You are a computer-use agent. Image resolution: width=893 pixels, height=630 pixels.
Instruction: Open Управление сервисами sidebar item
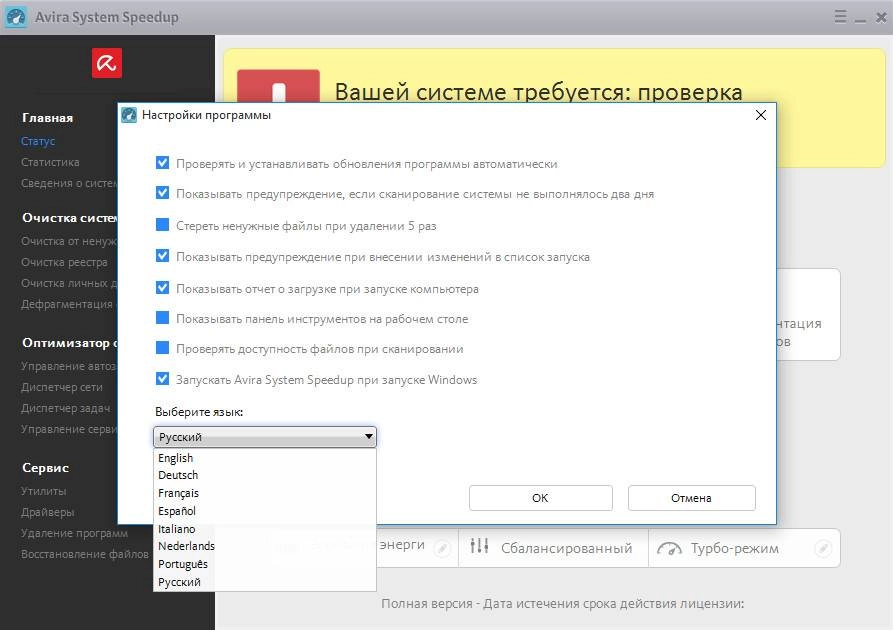click(69, 429)
